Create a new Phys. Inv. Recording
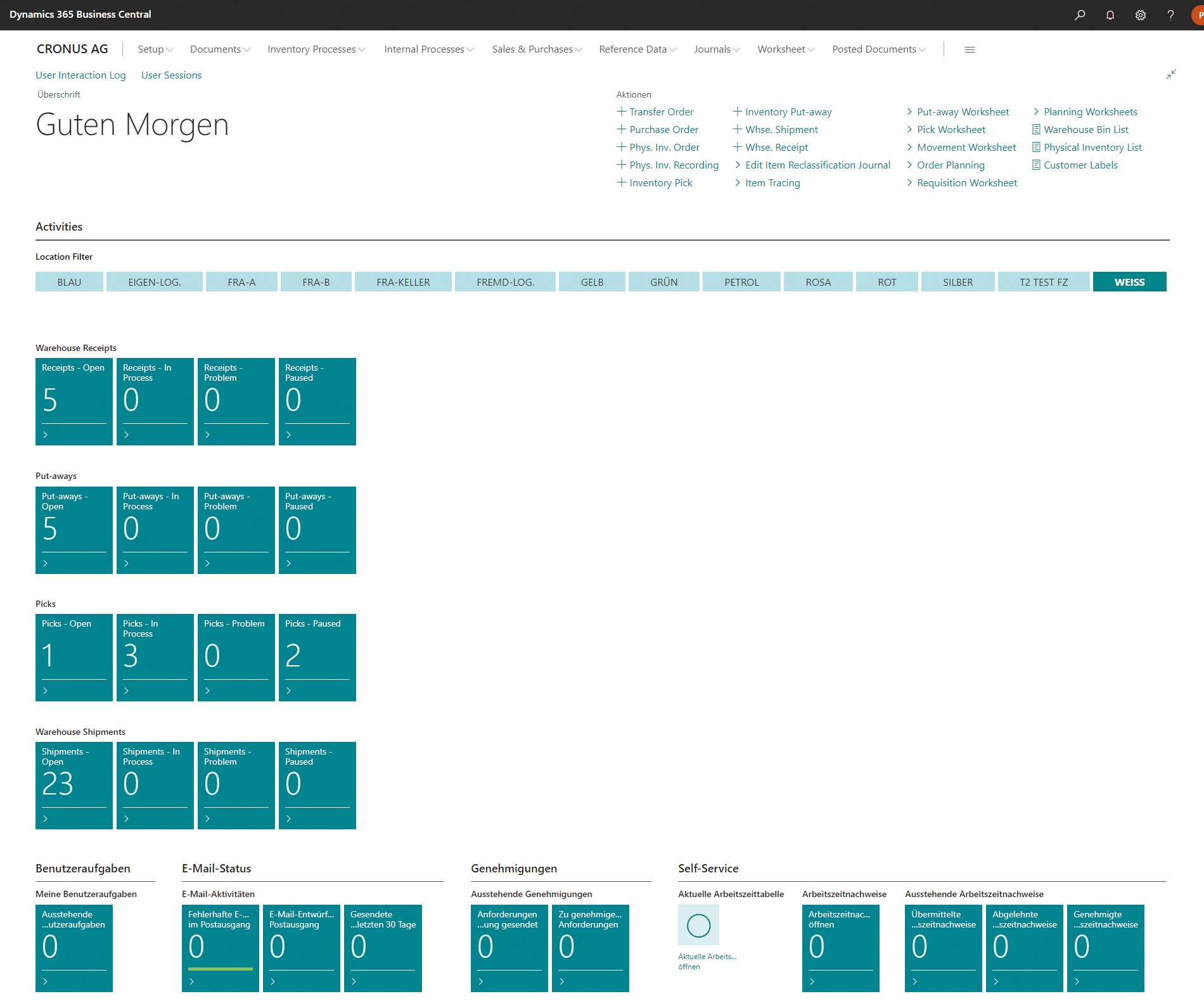Screen dimensions: 1204x1001 point(674,165)
